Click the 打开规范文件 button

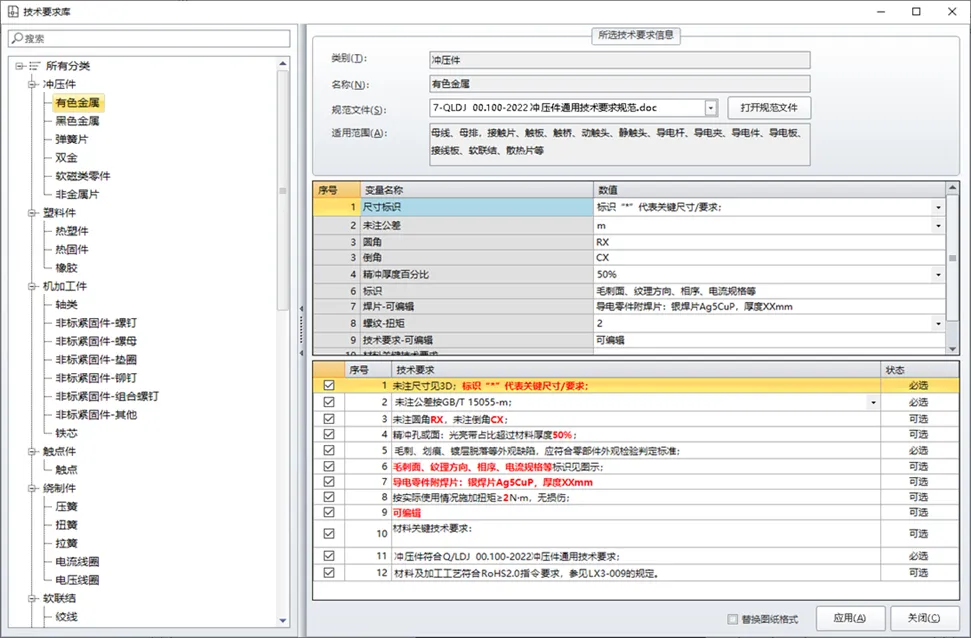(x=769, y=108)
